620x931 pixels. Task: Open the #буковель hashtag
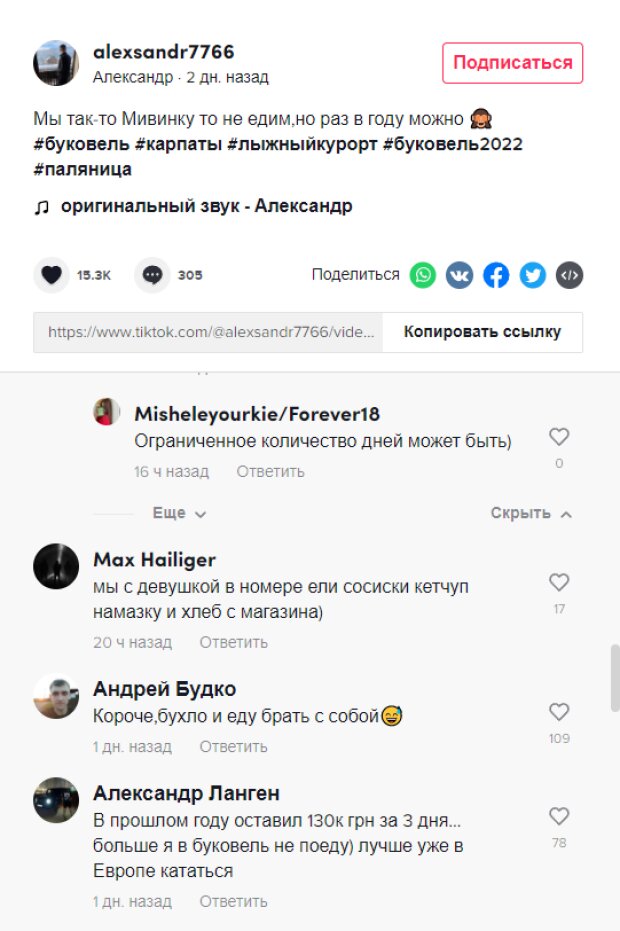click(x=75, y=144)
